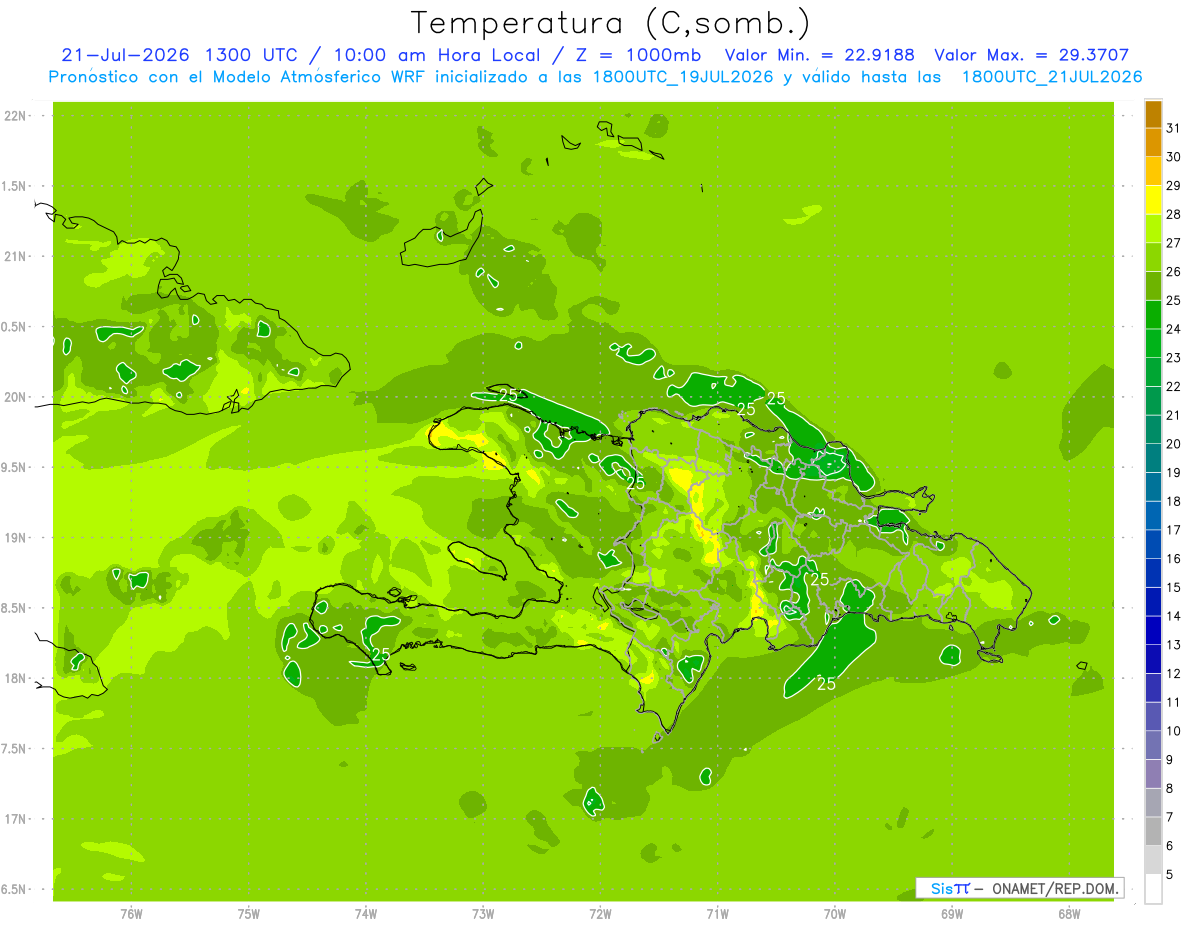Click the 17N latitude axis label
Image resolution: width=1200 pixels, height=927 pixels.
18,819
